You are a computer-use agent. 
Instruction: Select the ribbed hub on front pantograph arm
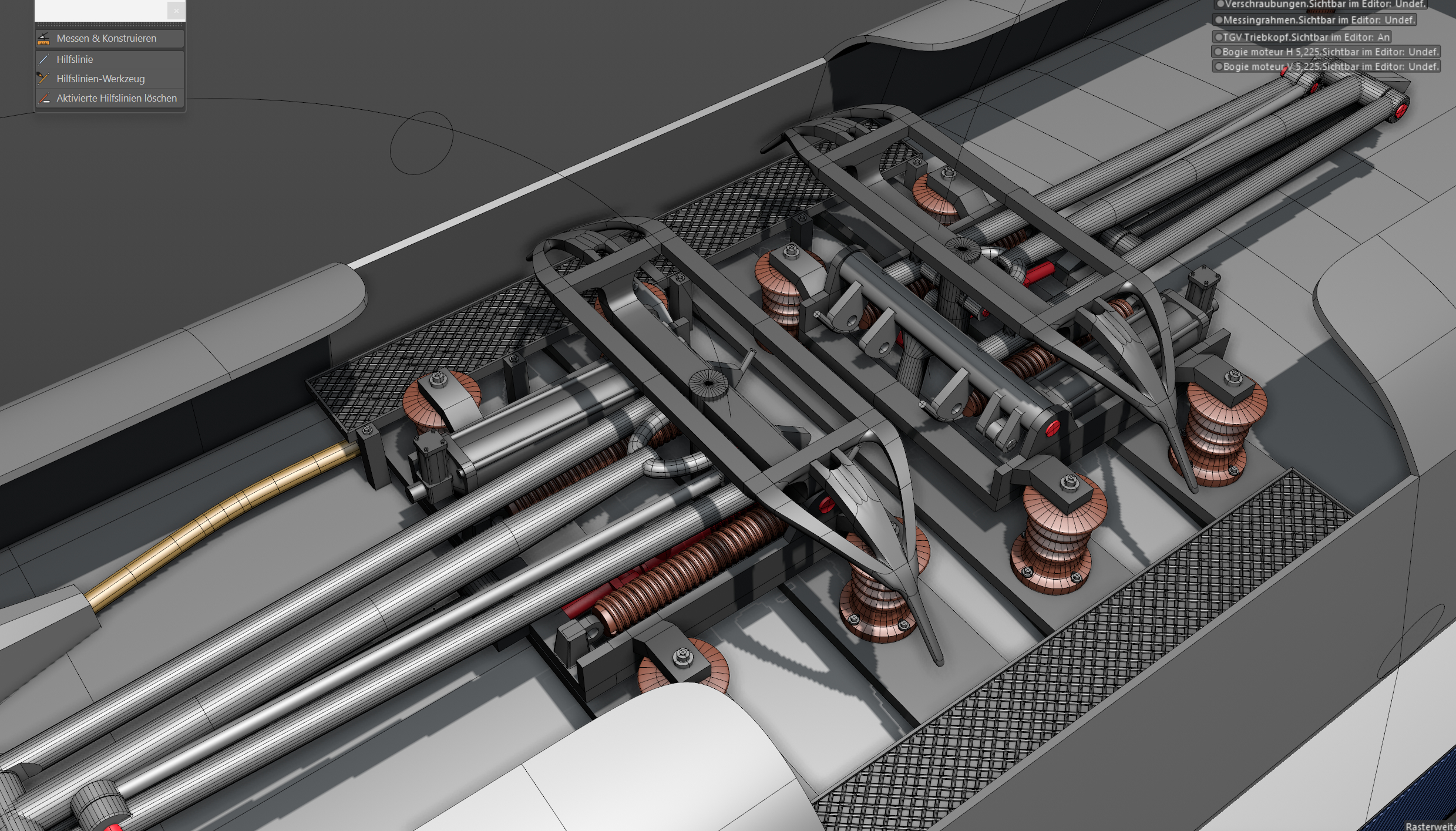pyautogui.click(x=709, y=384)
